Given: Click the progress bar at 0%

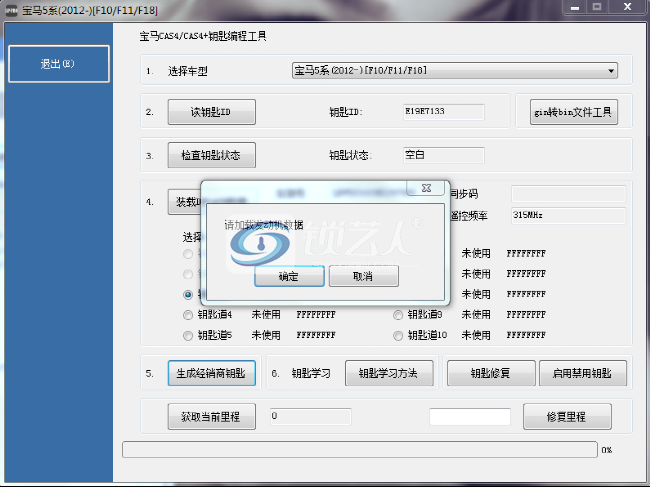Looking at the screenshot, I should pos(360,450).
